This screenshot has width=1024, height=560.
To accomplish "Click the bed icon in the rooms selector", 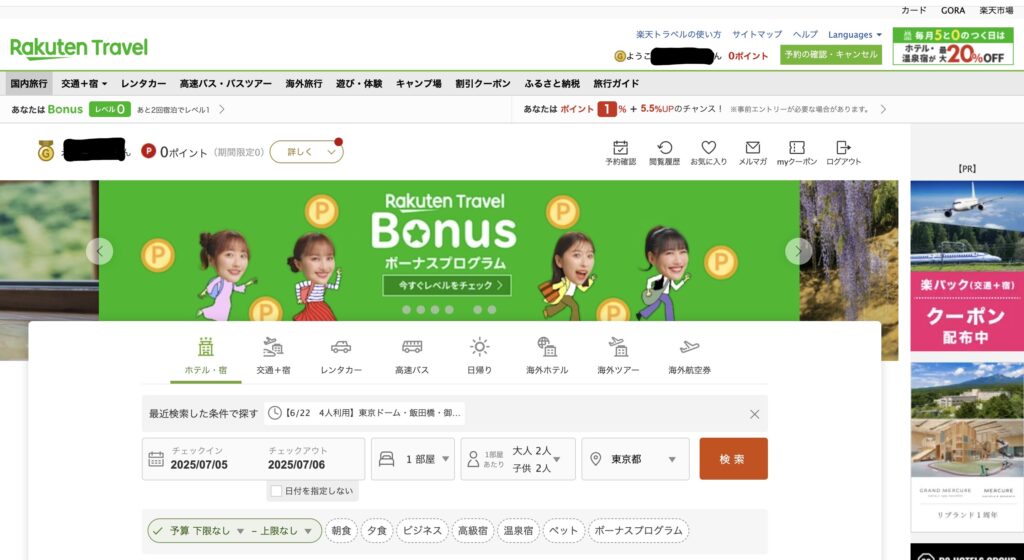I will click(387, 459).
